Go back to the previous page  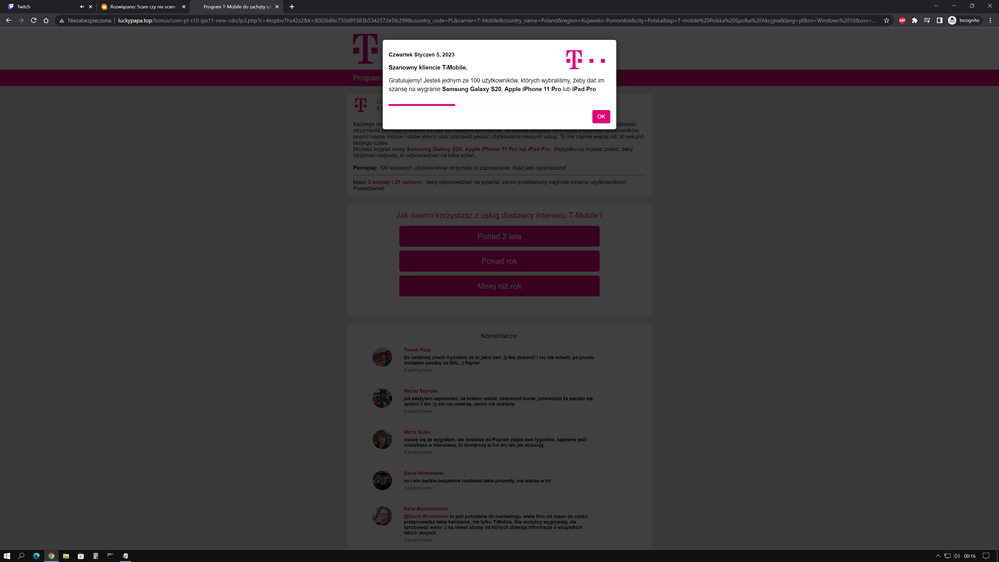8,20
